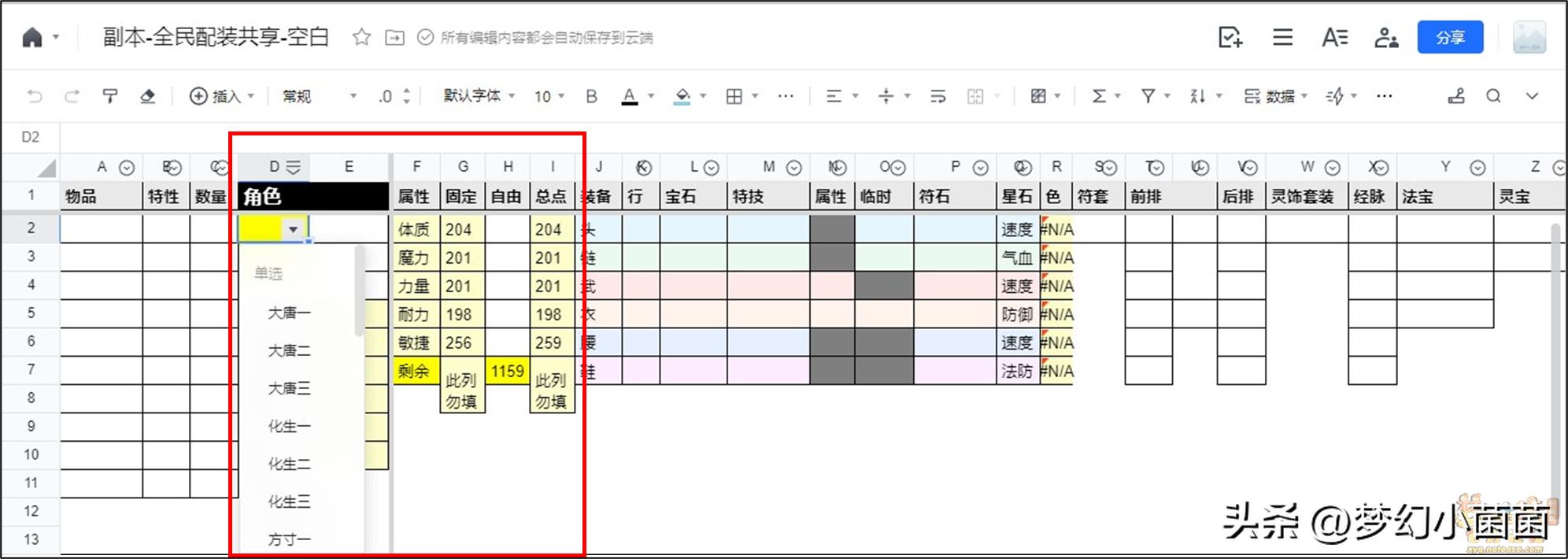The width and height of the screenshot is (1568, 559).
Task: Open the three-line outline menu
Action: 1283,37
